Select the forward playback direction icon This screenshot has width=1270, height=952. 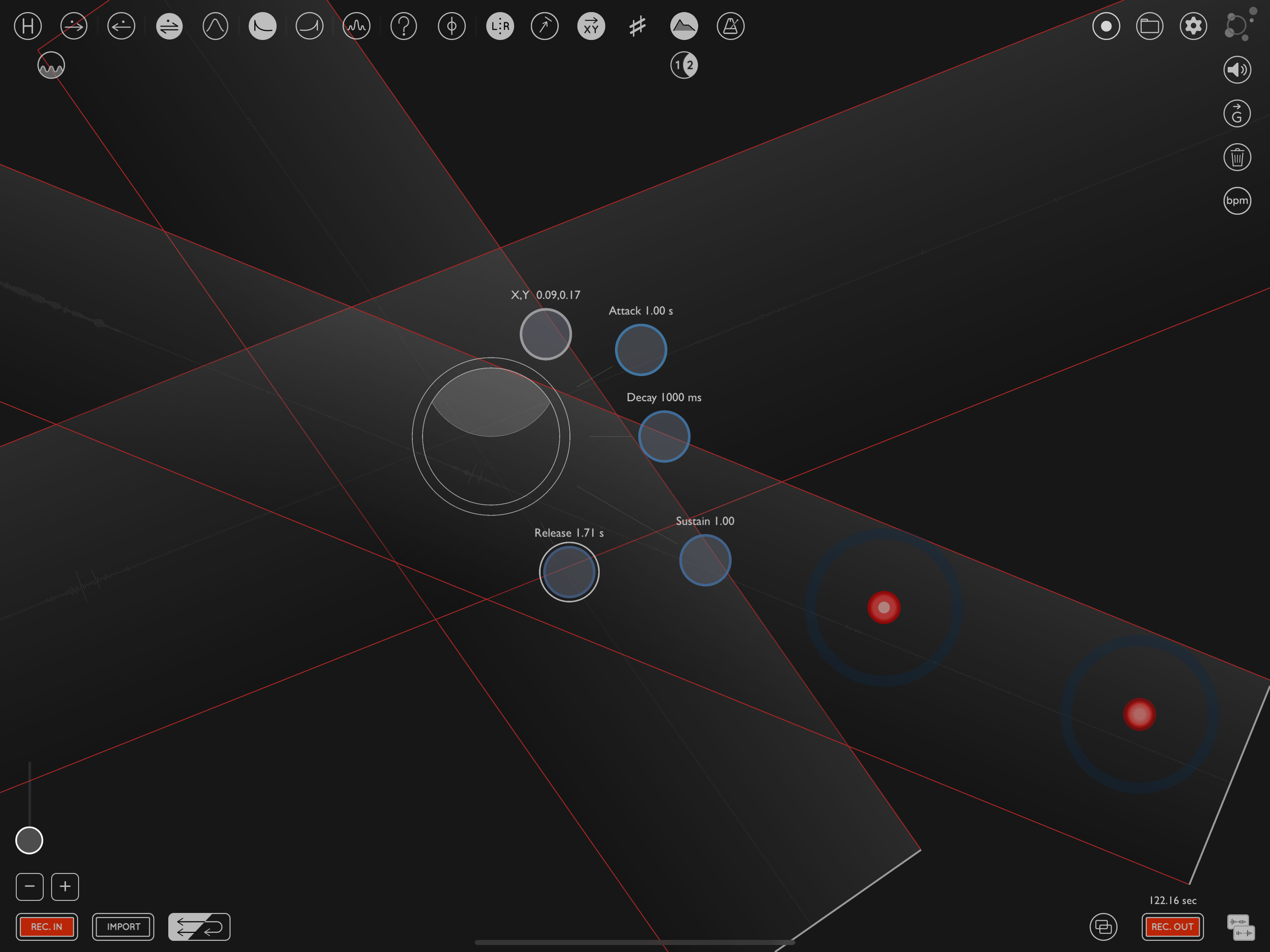[74, 26]
